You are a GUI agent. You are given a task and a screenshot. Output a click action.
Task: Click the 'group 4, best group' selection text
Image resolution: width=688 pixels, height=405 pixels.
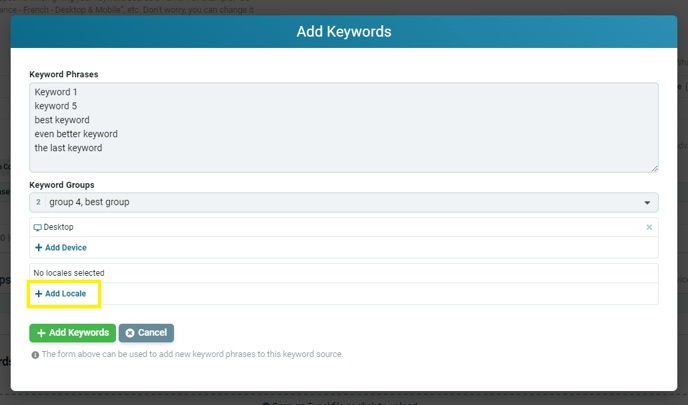tap(89, 202)
